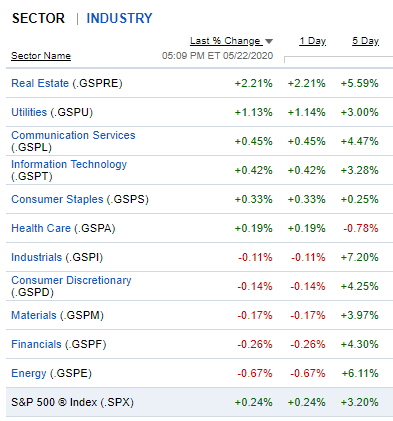The height and width of the screenshot is (421, 393).
Task: Open the Real Estate sector link
Action: [x=40, y=83]
